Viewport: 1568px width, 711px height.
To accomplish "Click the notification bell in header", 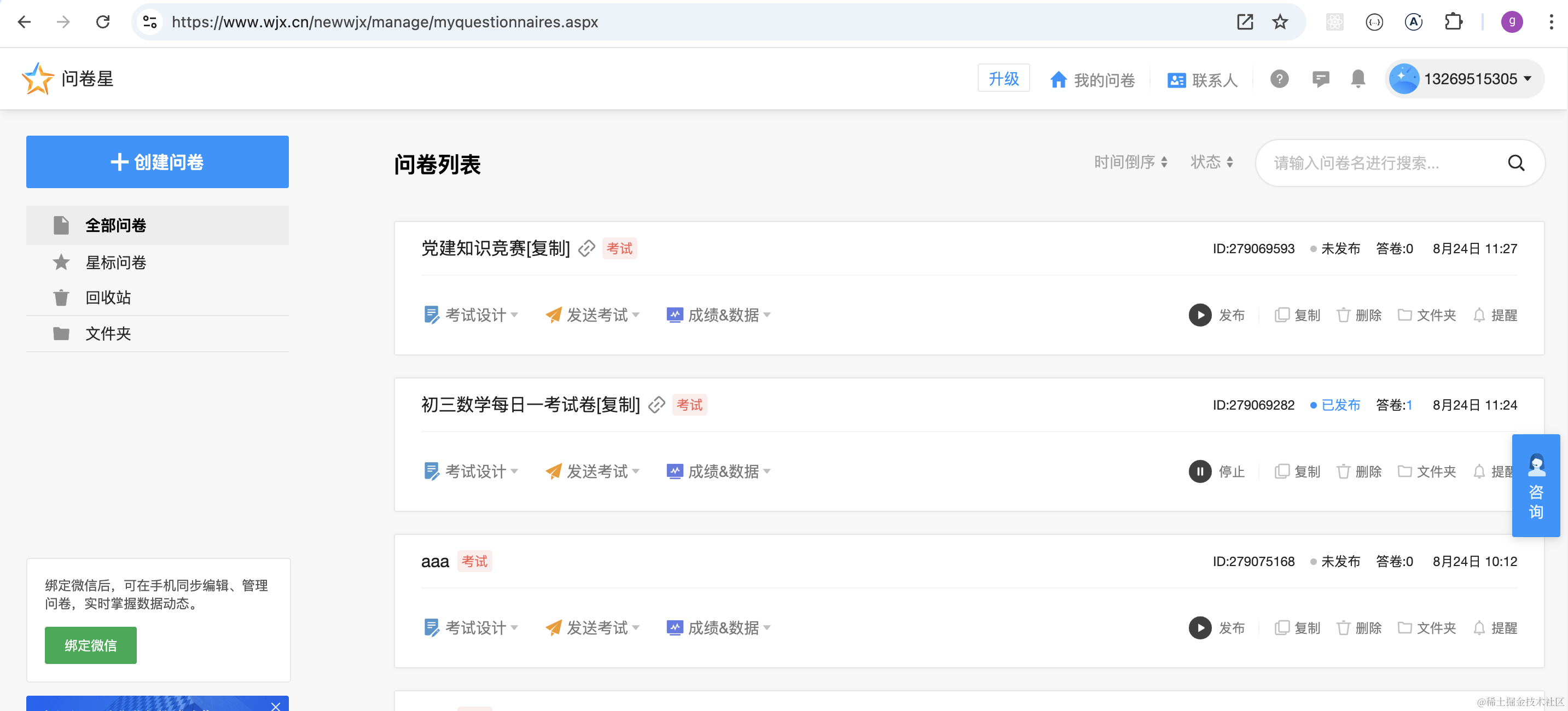I will (x=1357, y=79).
